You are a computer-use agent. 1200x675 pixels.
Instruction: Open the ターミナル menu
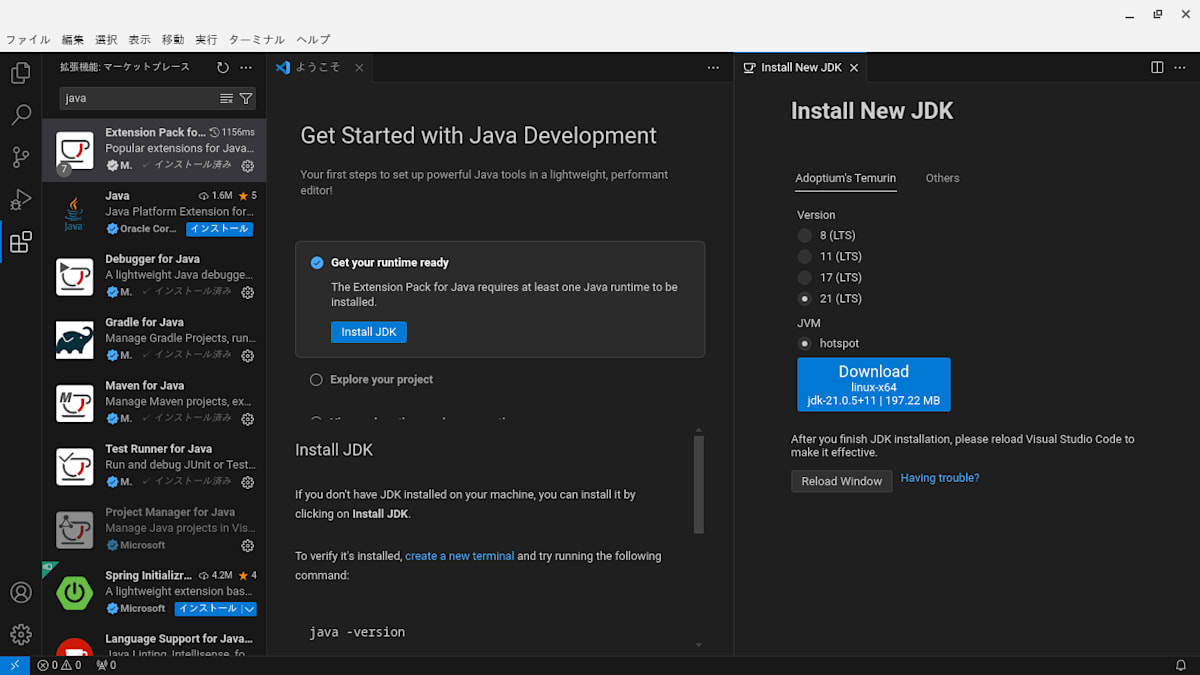(x=257, y=40)
